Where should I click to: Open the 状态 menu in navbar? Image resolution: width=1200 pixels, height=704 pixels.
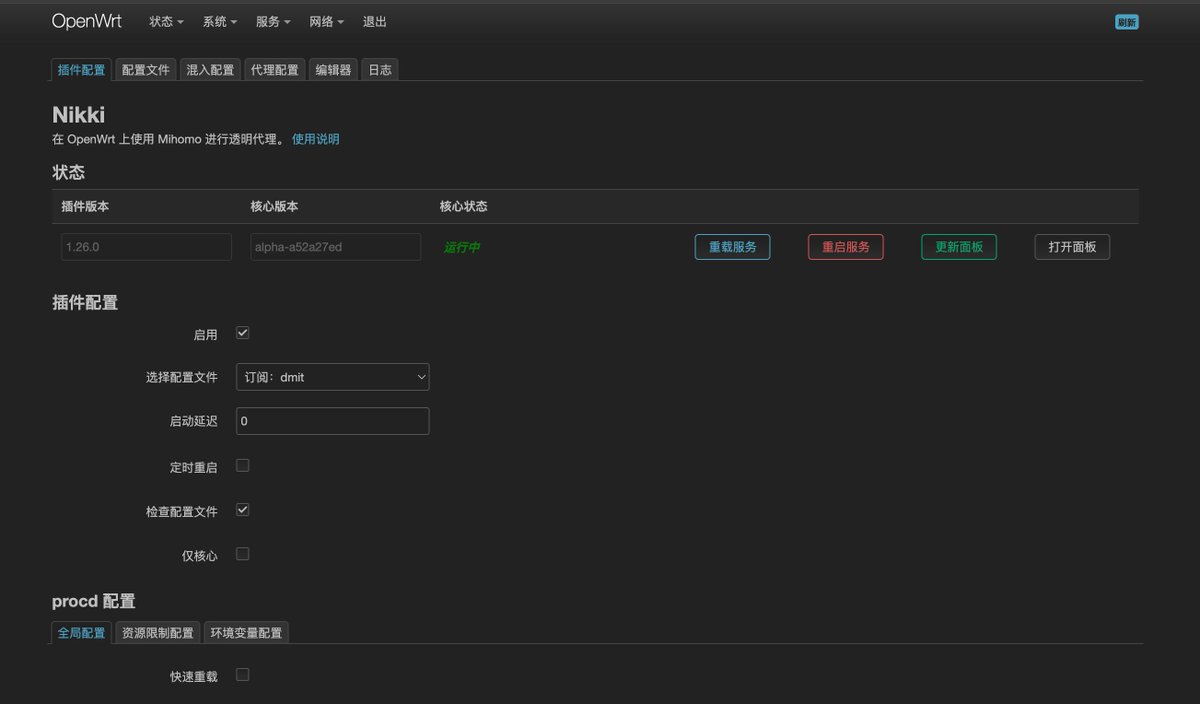pos(166,22)
